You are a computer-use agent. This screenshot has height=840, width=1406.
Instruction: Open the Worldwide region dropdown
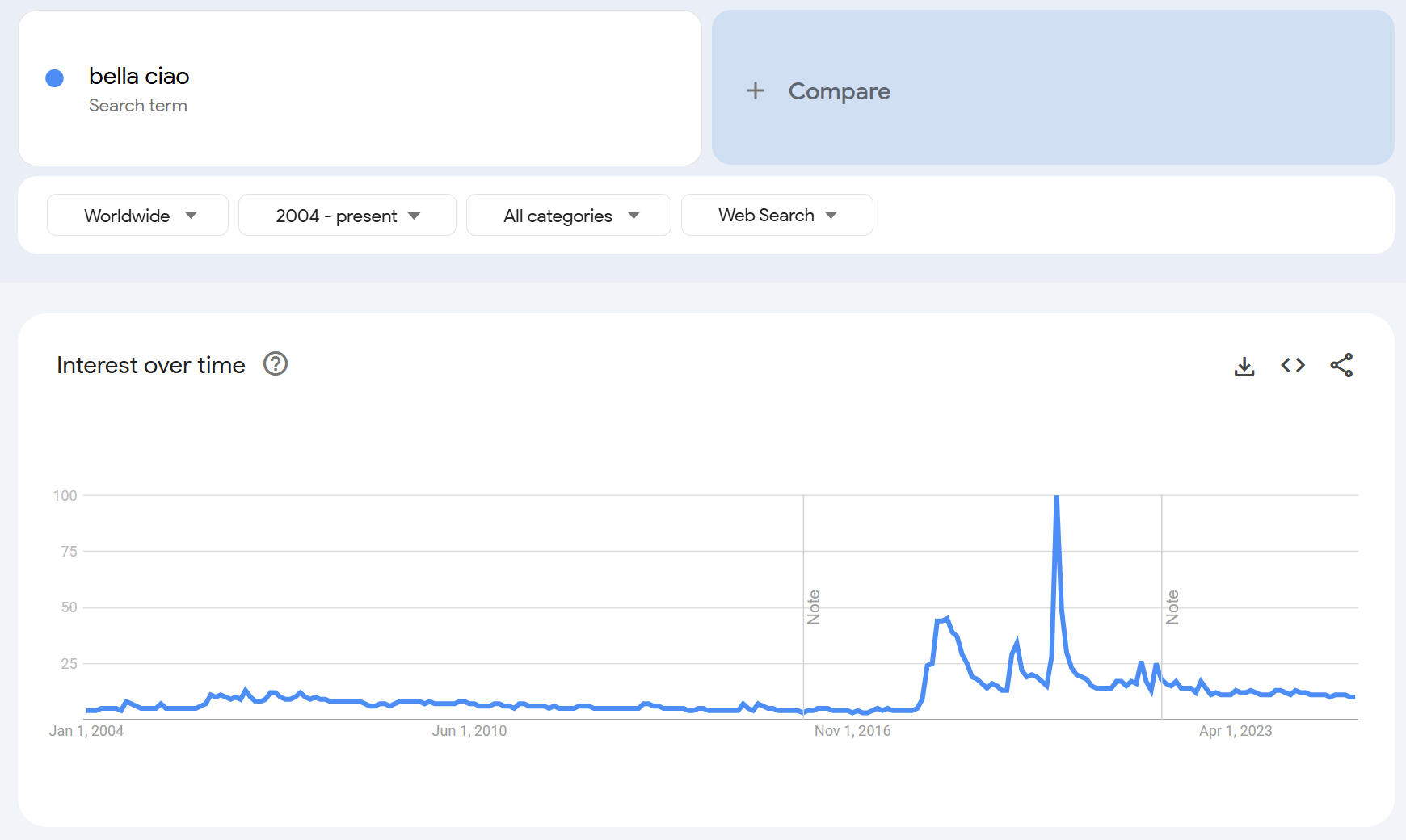click(x=137, y=216)
